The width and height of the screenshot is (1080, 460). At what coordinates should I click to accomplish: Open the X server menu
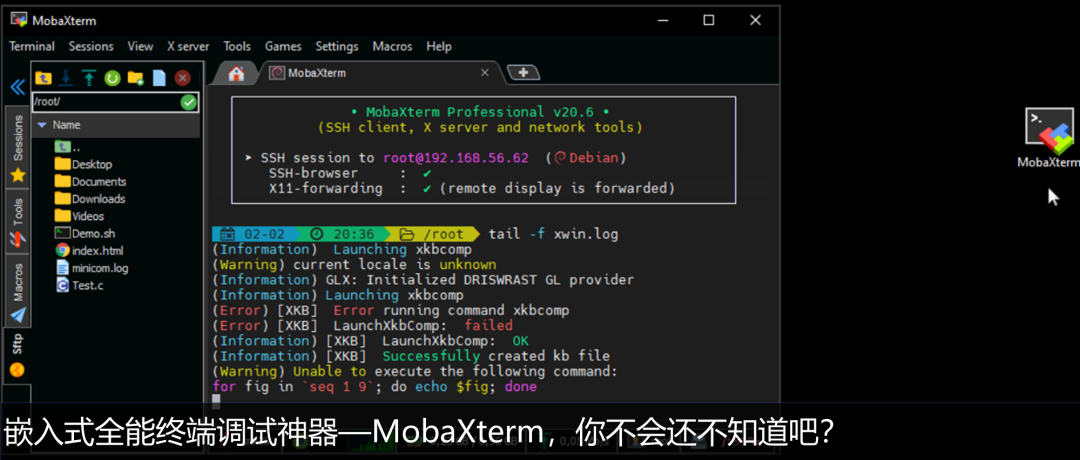tap(188, 46)
